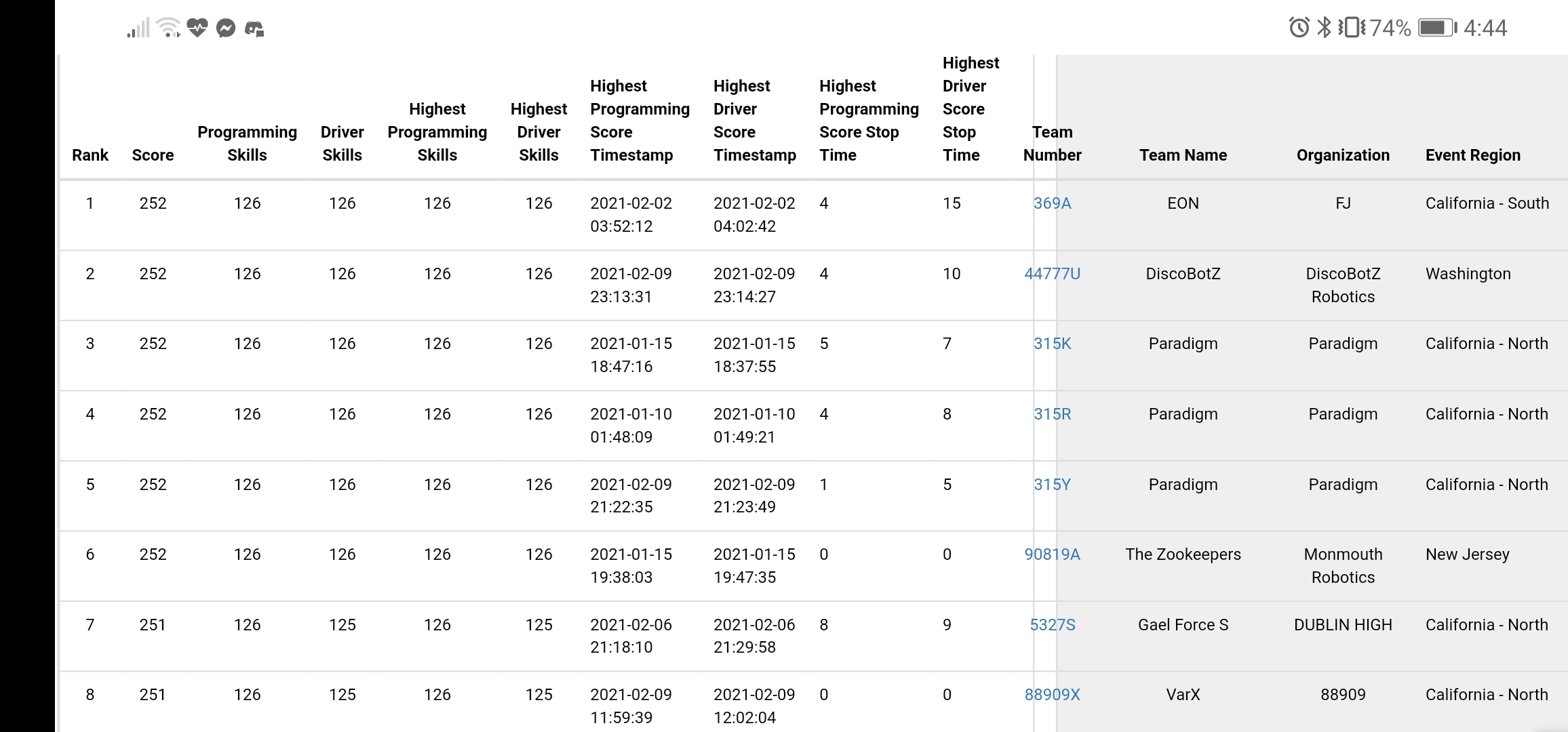Open team 315R link
1568x732 pixels.
pos(1052,414)
